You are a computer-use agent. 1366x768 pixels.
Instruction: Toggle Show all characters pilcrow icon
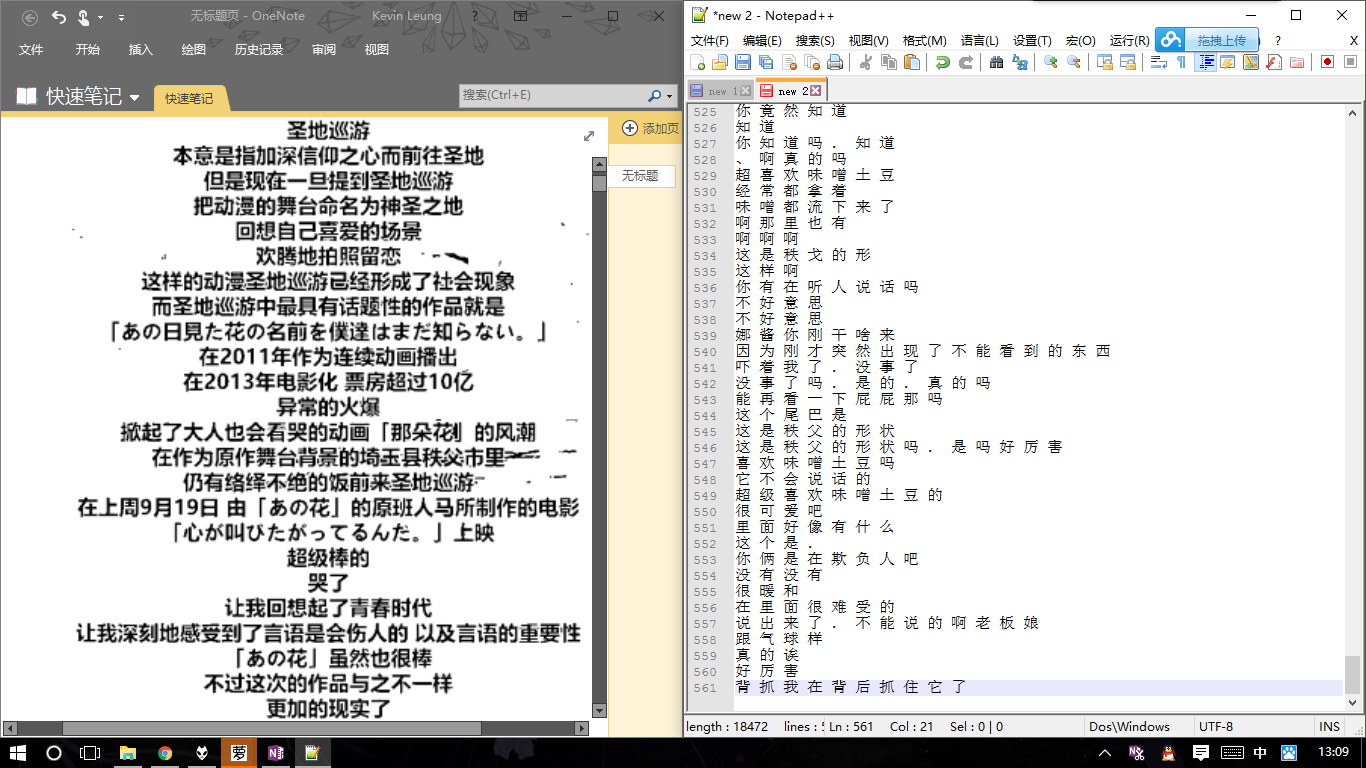(1181, 62)
